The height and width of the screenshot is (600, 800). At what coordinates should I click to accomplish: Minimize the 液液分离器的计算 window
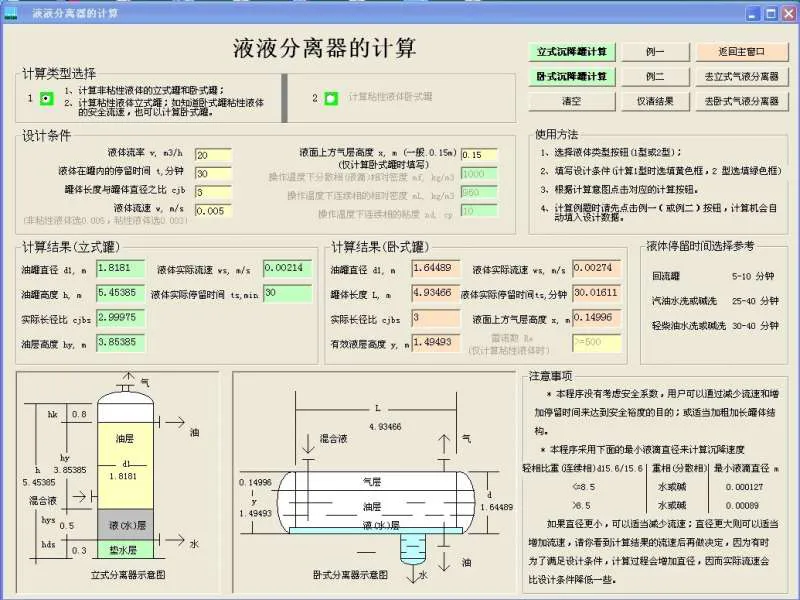753,14
